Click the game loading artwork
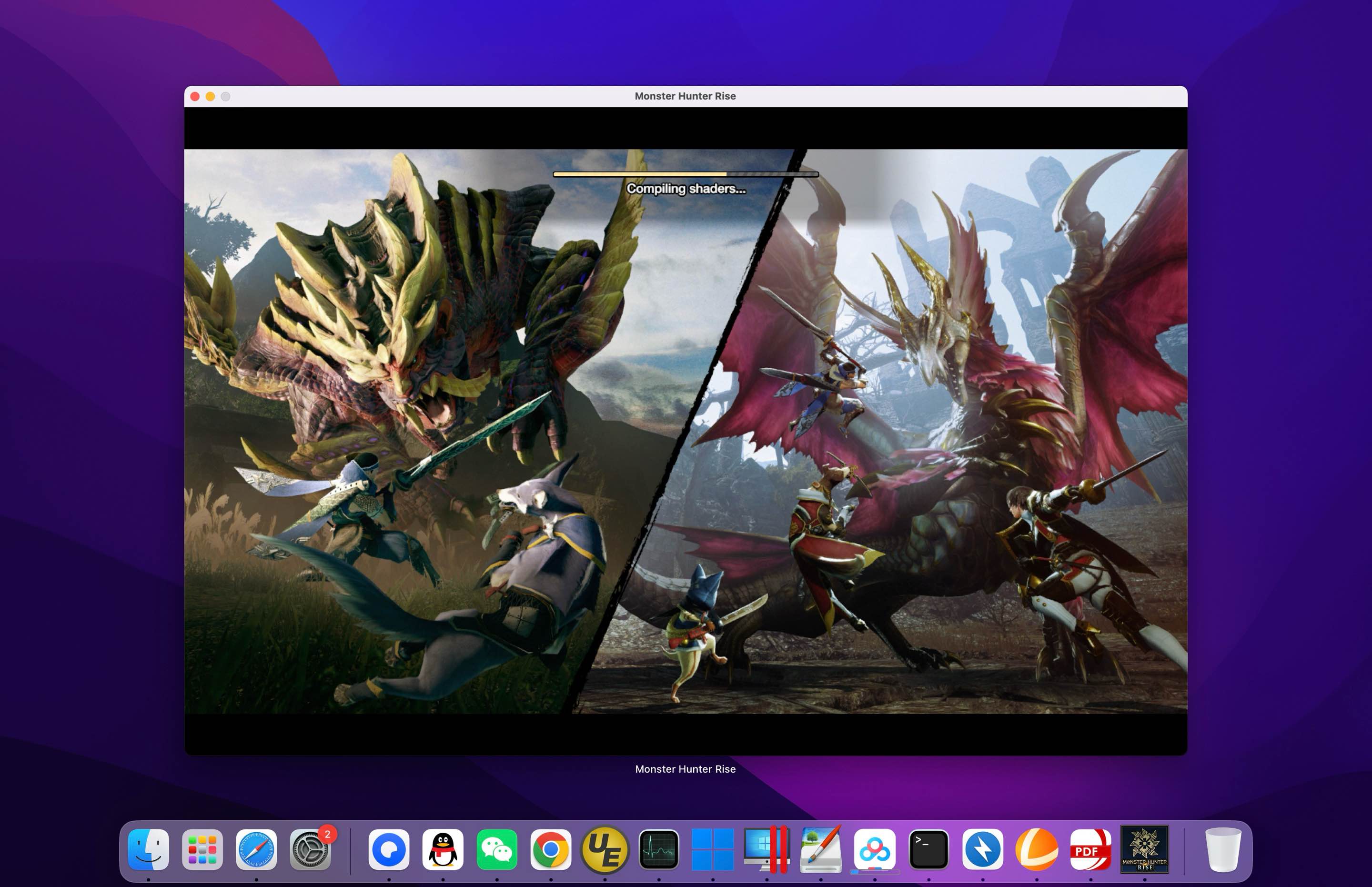Screen dimensions: 1372x887 pos(686,432)
